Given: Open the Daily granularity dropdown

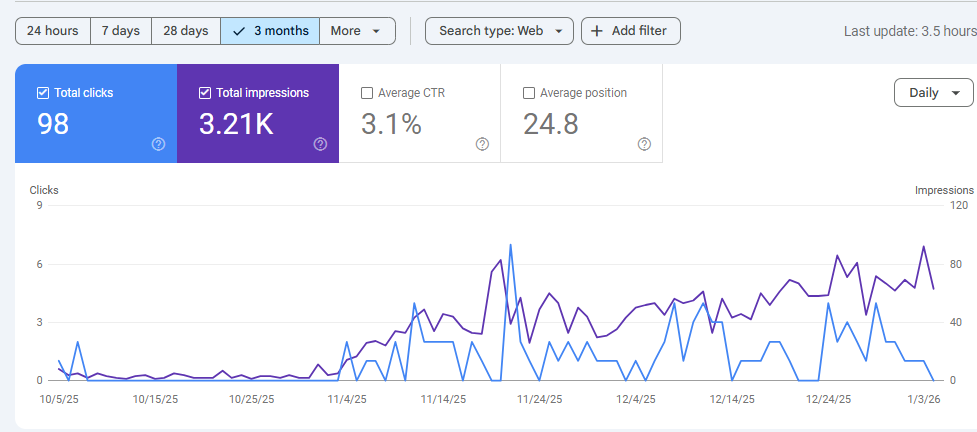Looking at the screenshot, I should click(x=933, y=93).
